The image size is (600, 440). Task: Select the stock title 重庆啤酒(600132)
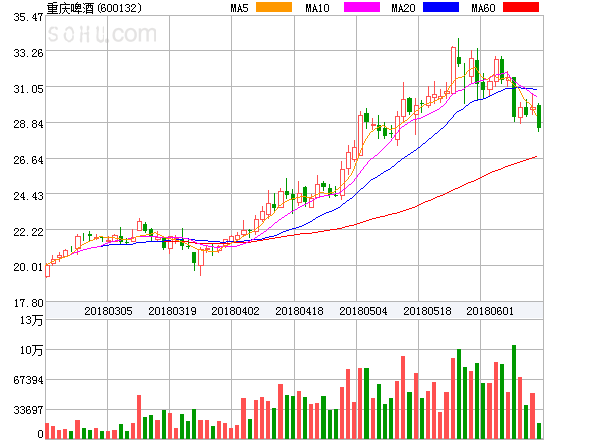click(x=94, y=8)
